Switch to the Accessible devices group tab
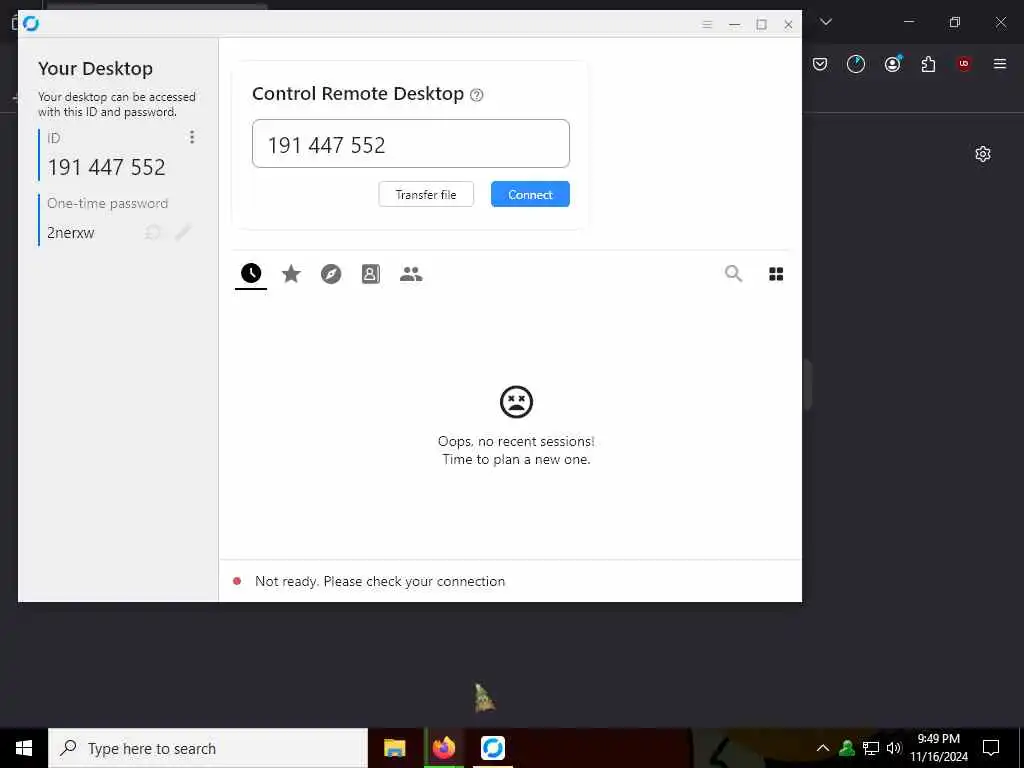 coord(411,274)
